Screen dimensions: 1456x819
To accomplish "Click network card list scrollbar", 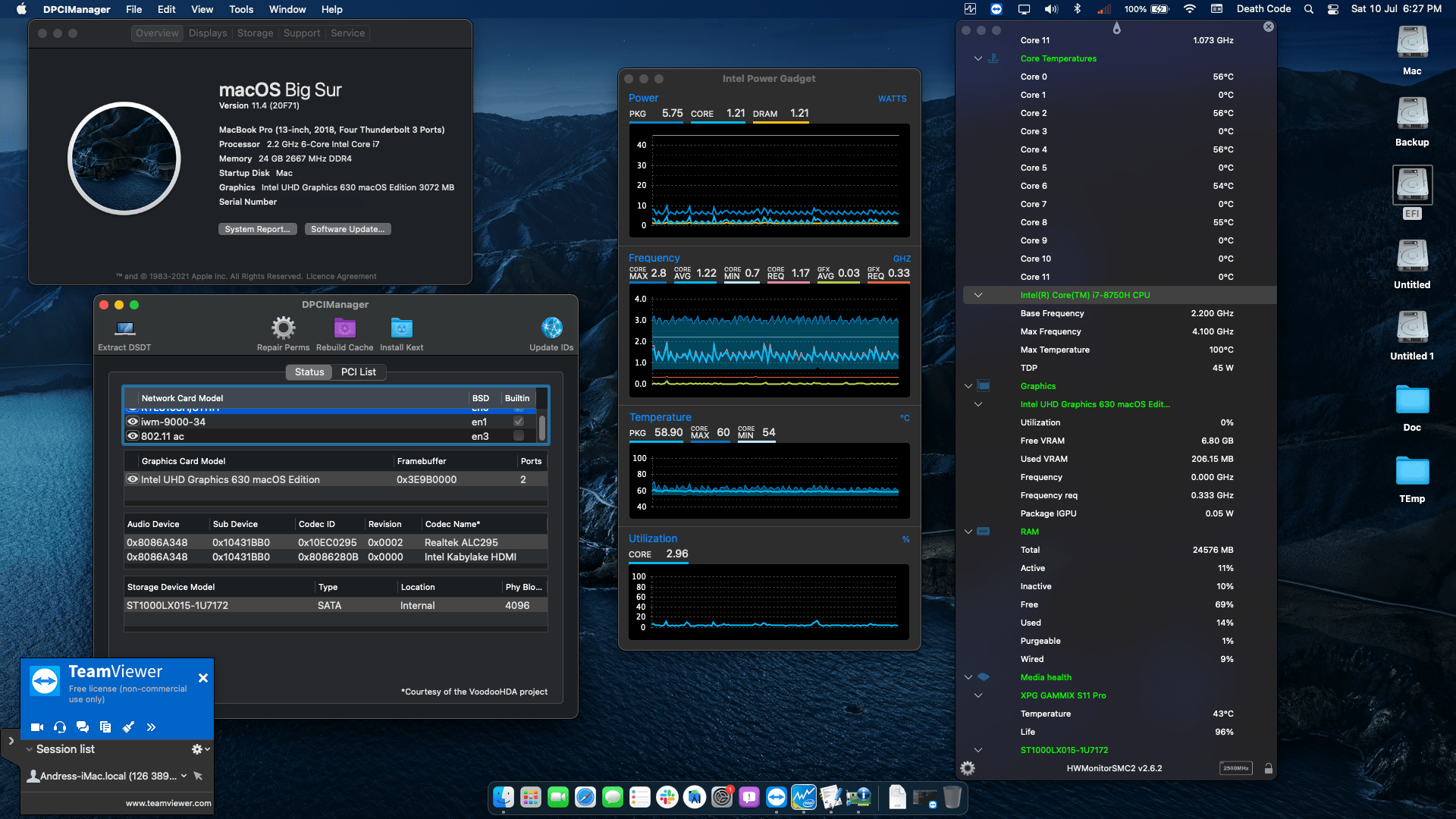I will (x=542, y=428).
